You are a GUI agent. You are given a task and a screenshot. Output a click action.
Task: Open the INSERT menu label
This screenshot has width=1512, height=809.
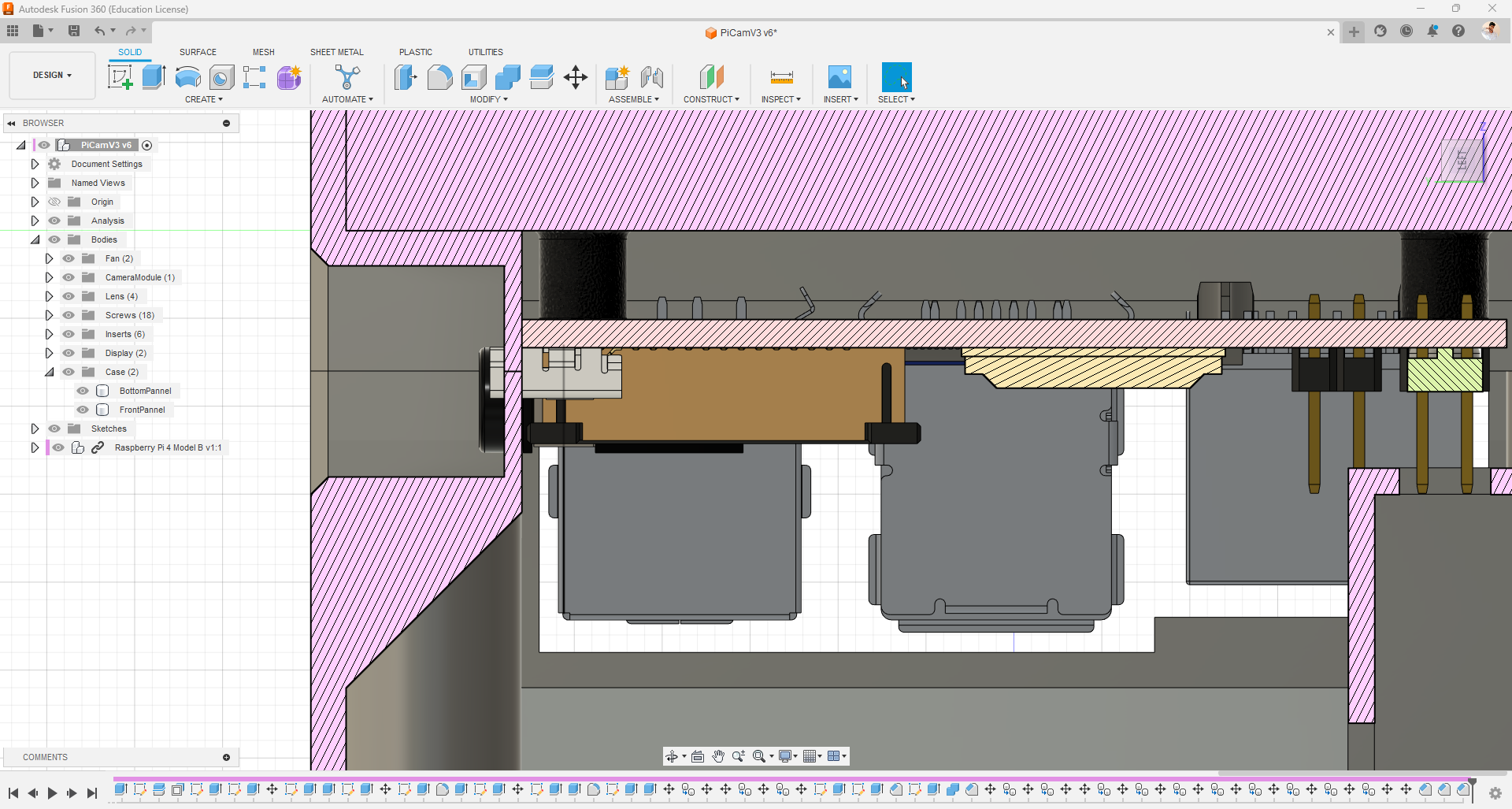pyautogui.click(x=840, y=99)
